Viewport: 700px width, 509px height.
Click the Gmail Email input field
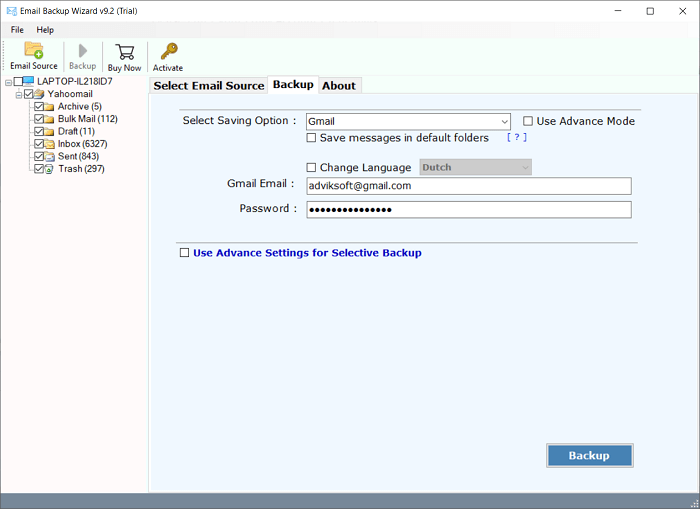469,186
